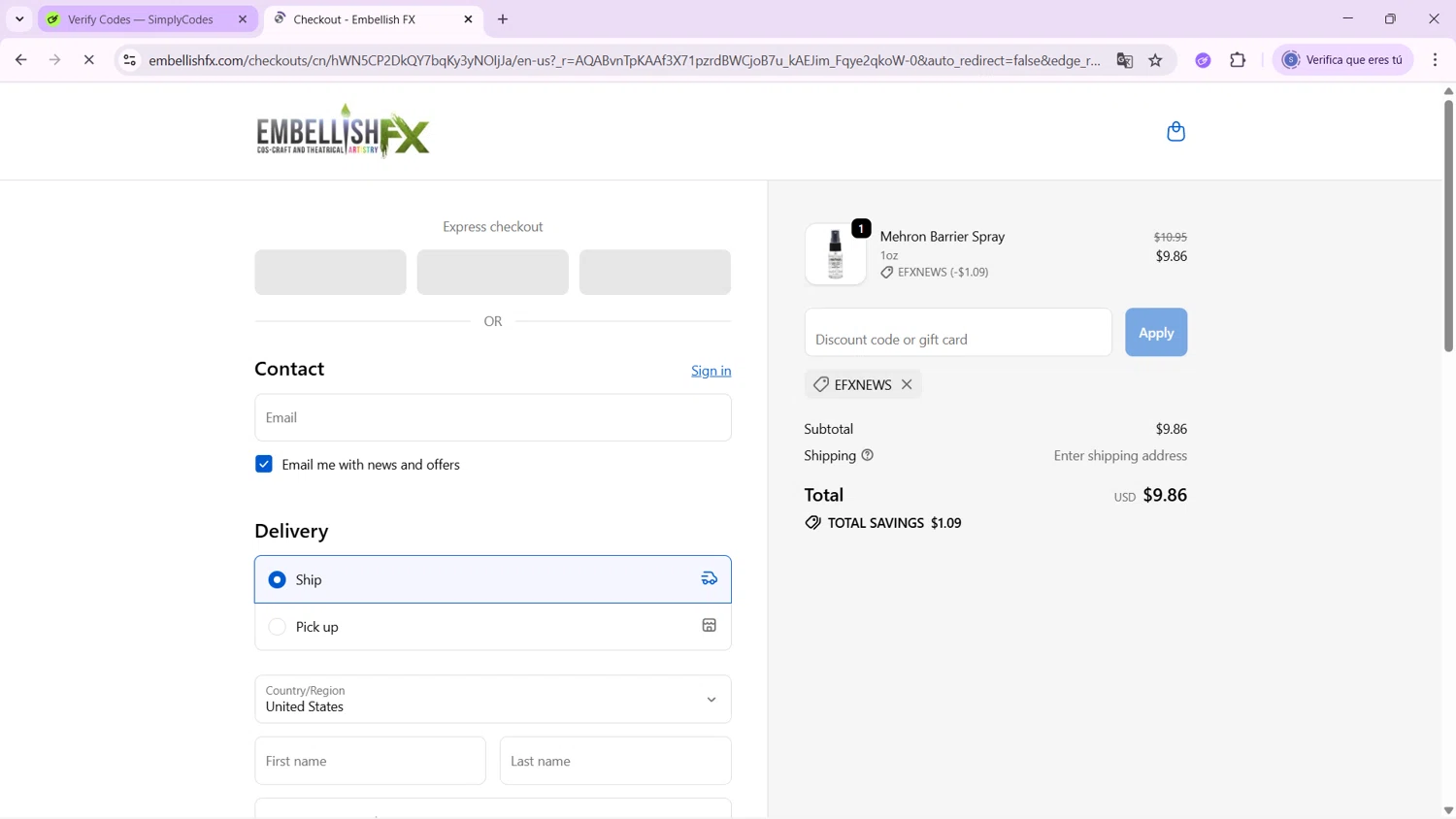The height and width of the screenshot is (819, 1456).
Task: Remove the EFXNEWS discount code tag
Action: click(x=907, y=384)
